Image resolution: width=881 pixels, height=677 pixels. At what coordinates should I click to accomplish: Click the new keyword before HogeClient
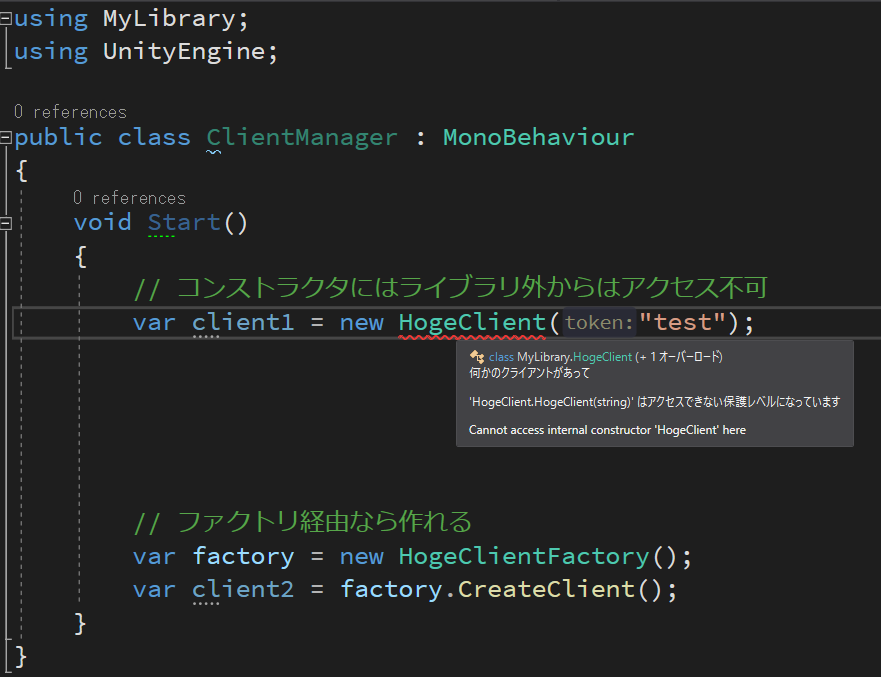pos(362,322)
